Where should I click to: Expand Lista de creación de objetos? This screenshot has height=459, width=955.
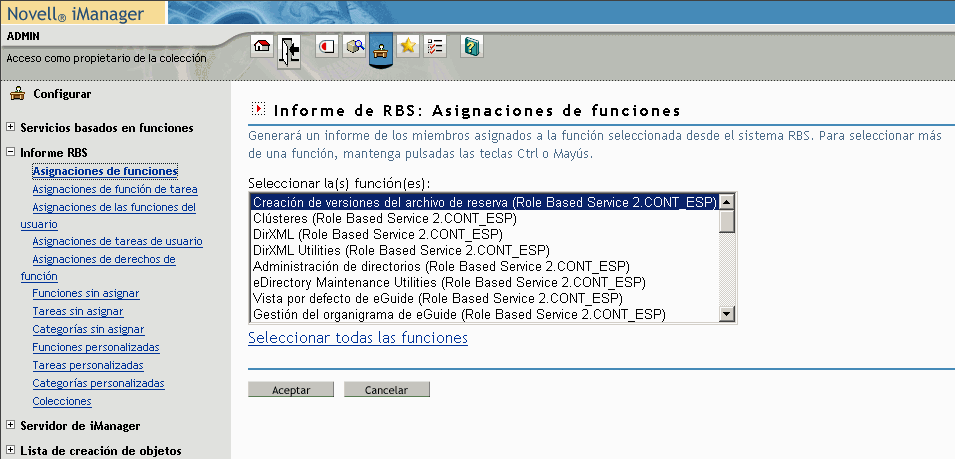pyautogui.click(x=10, y=450)
